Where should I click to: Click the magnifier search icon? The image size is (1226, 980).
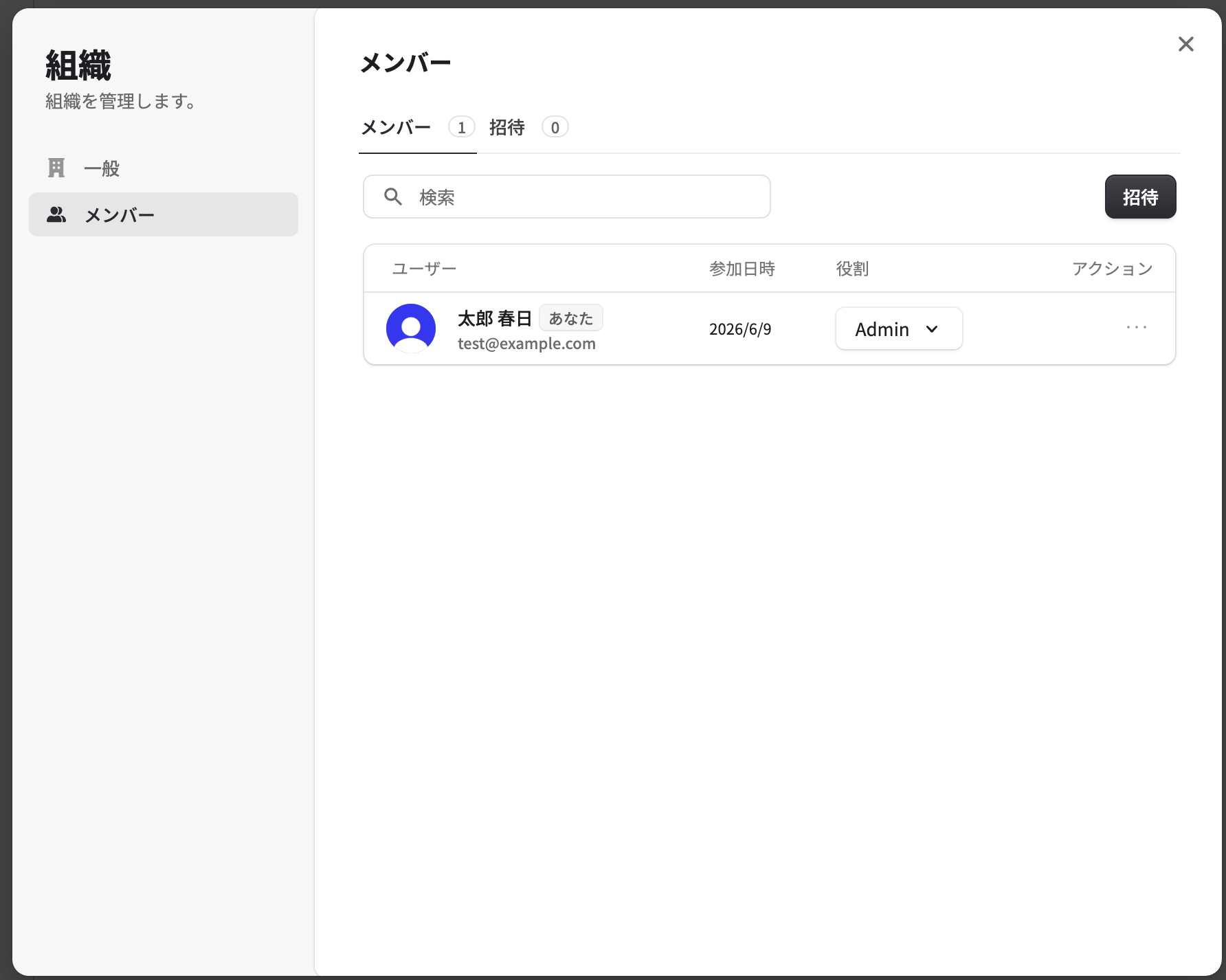click(393, 197)
